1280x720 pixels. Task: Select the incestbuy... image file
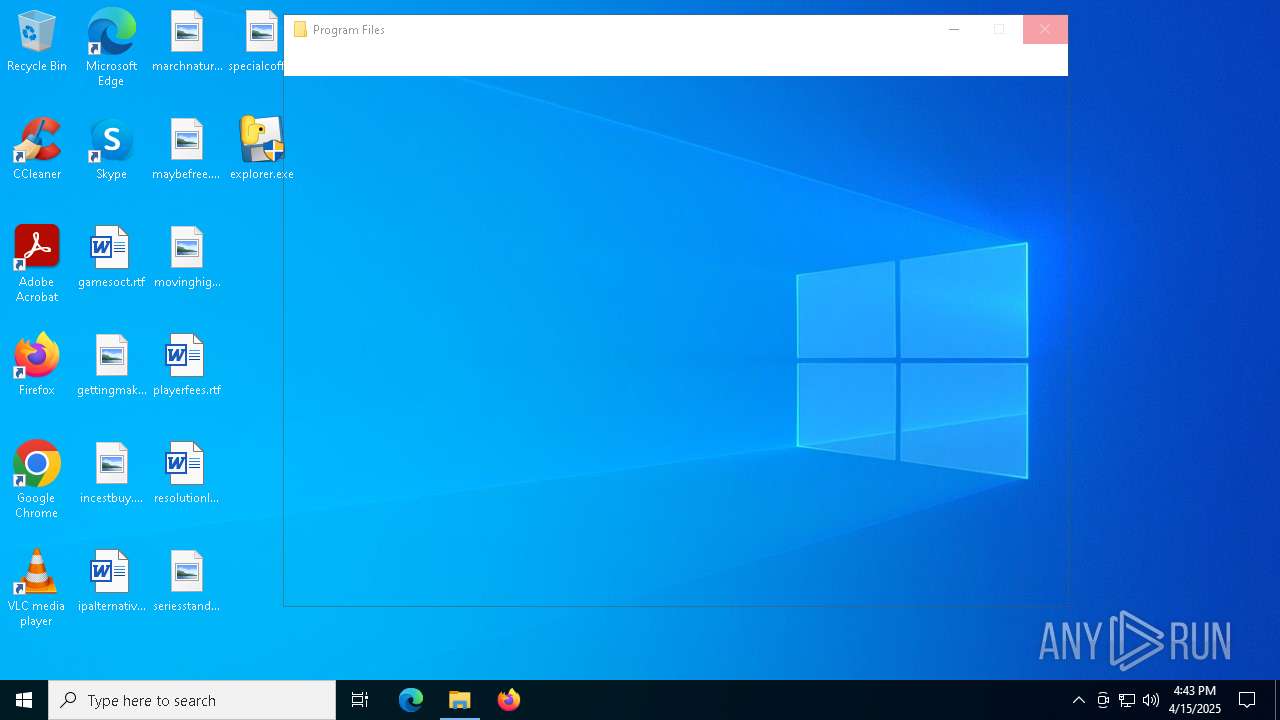coord(111,473)
